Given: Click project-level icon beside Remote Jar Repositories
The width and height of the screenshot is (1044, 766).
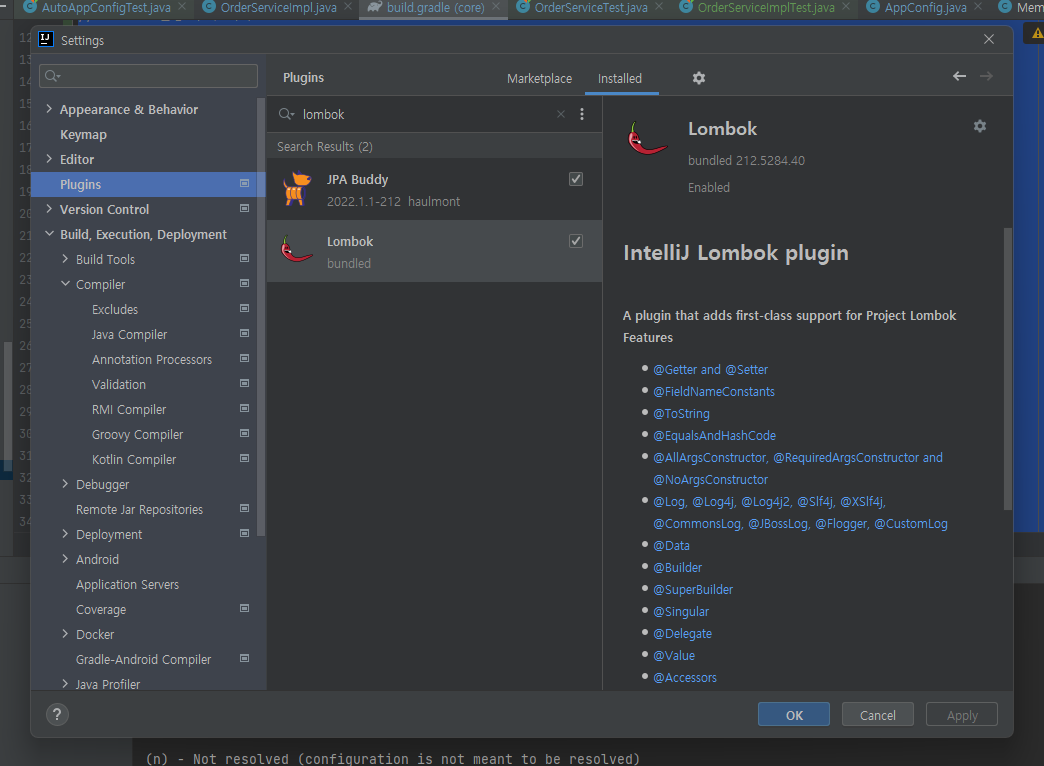Looking at the screenshot, I should [244, 508].
